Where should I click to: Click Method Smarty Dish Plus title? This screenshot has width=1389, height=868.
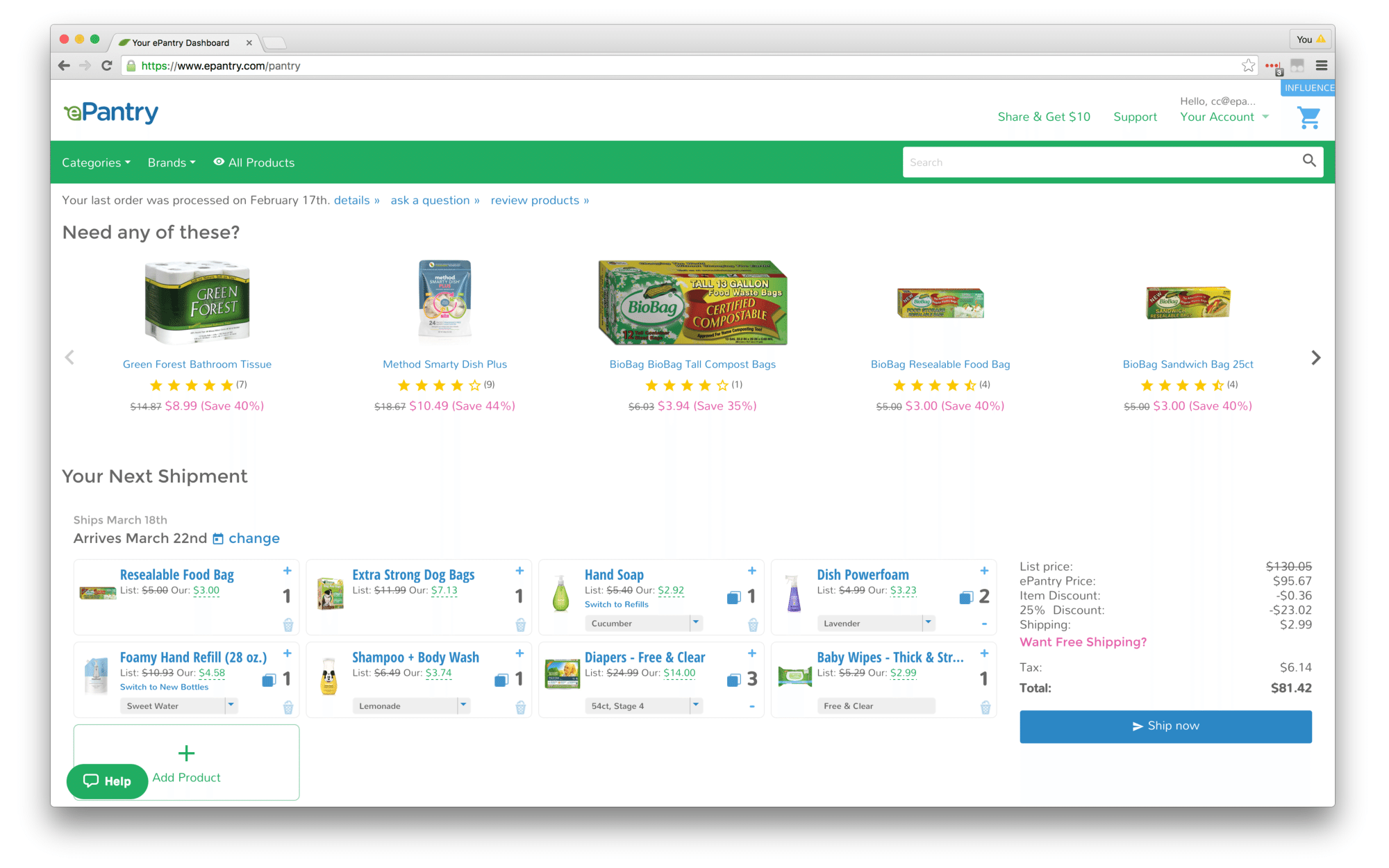444,365
